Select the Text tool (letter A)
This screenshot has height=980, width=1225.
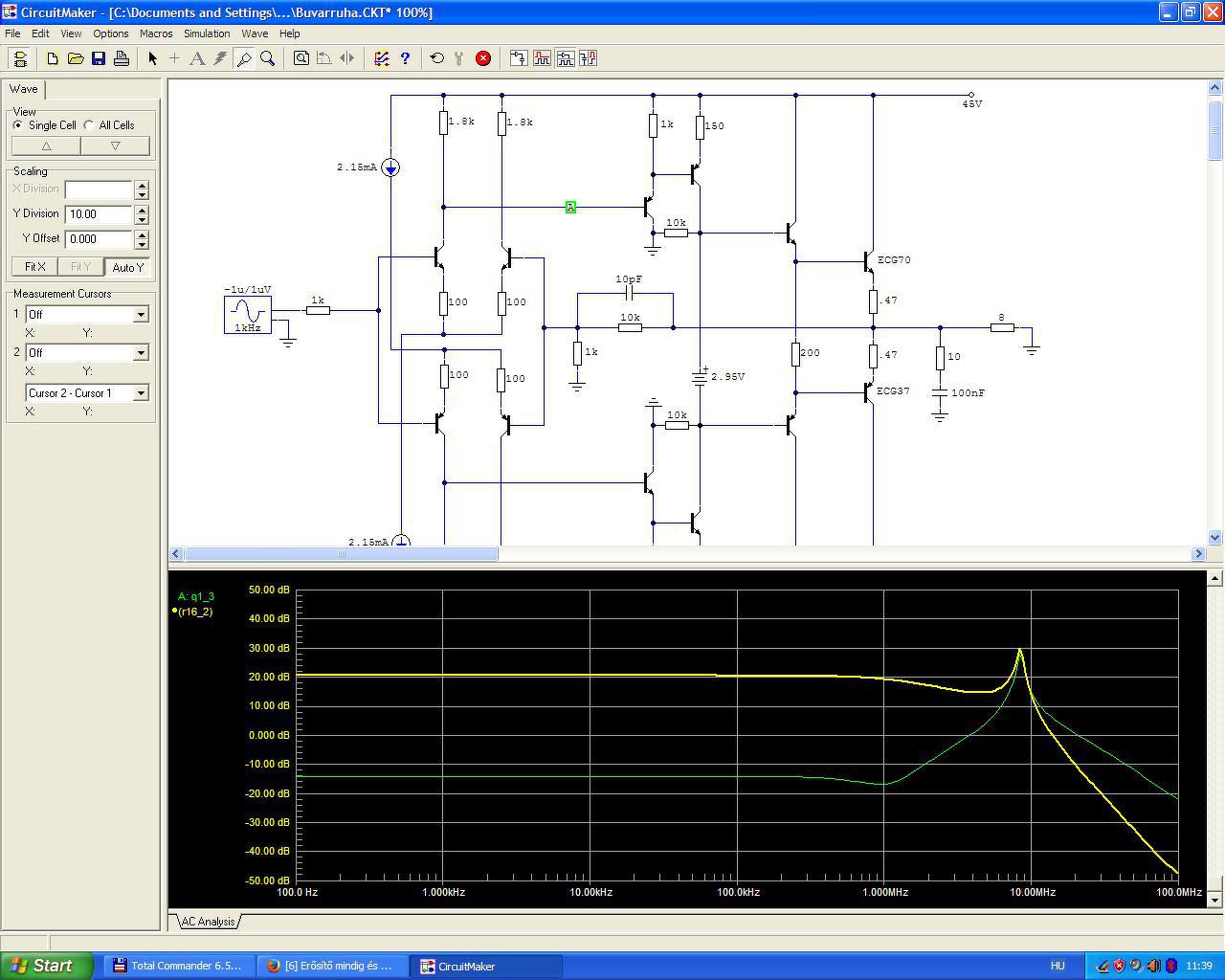[197, 58]
